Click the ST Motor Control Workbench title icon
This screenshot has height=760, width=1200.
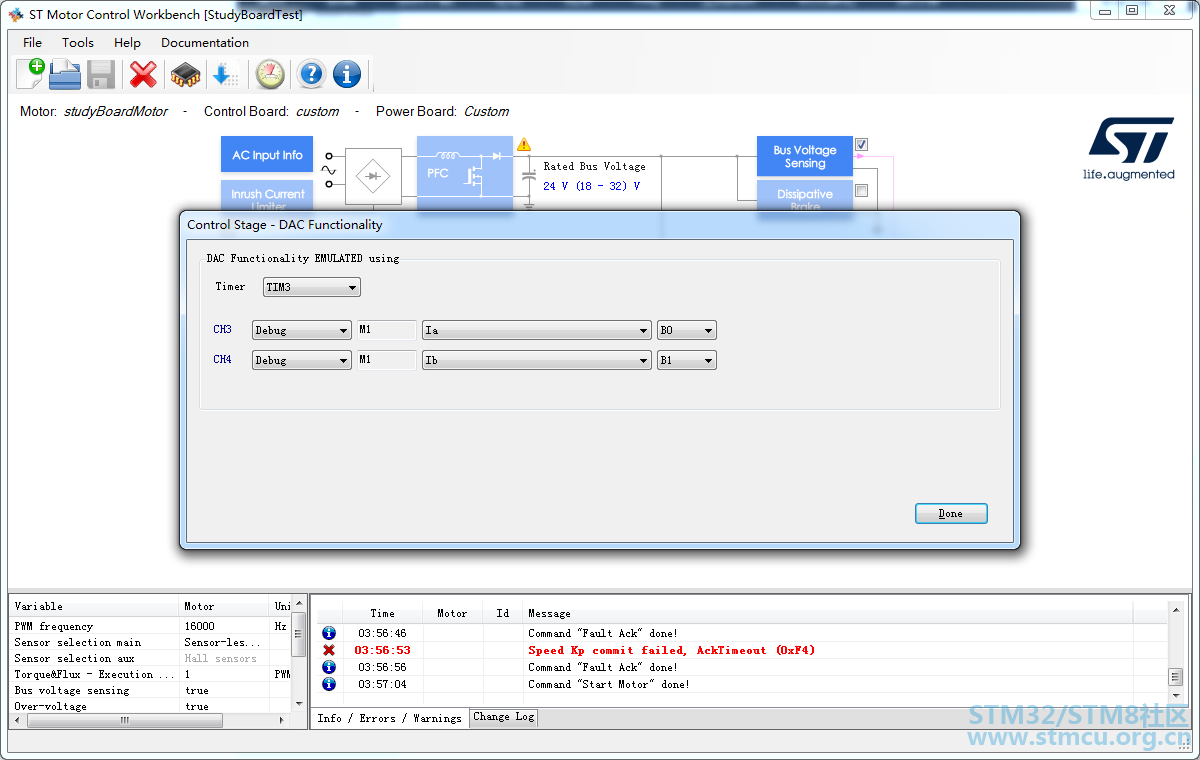point(15,14)
